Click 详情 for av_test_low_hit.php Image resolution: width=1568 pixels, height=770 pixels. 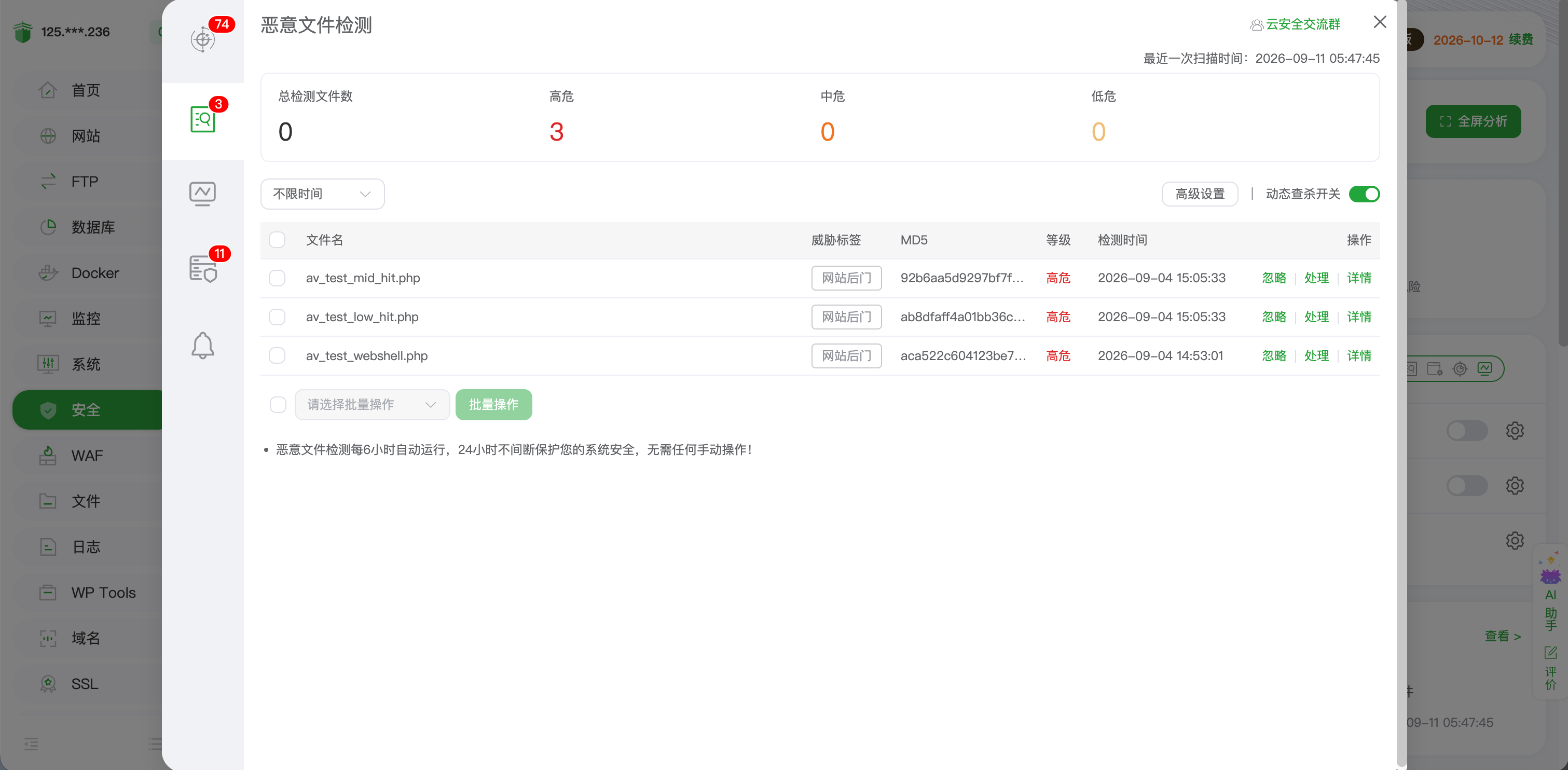click(x=1358, y=317)
